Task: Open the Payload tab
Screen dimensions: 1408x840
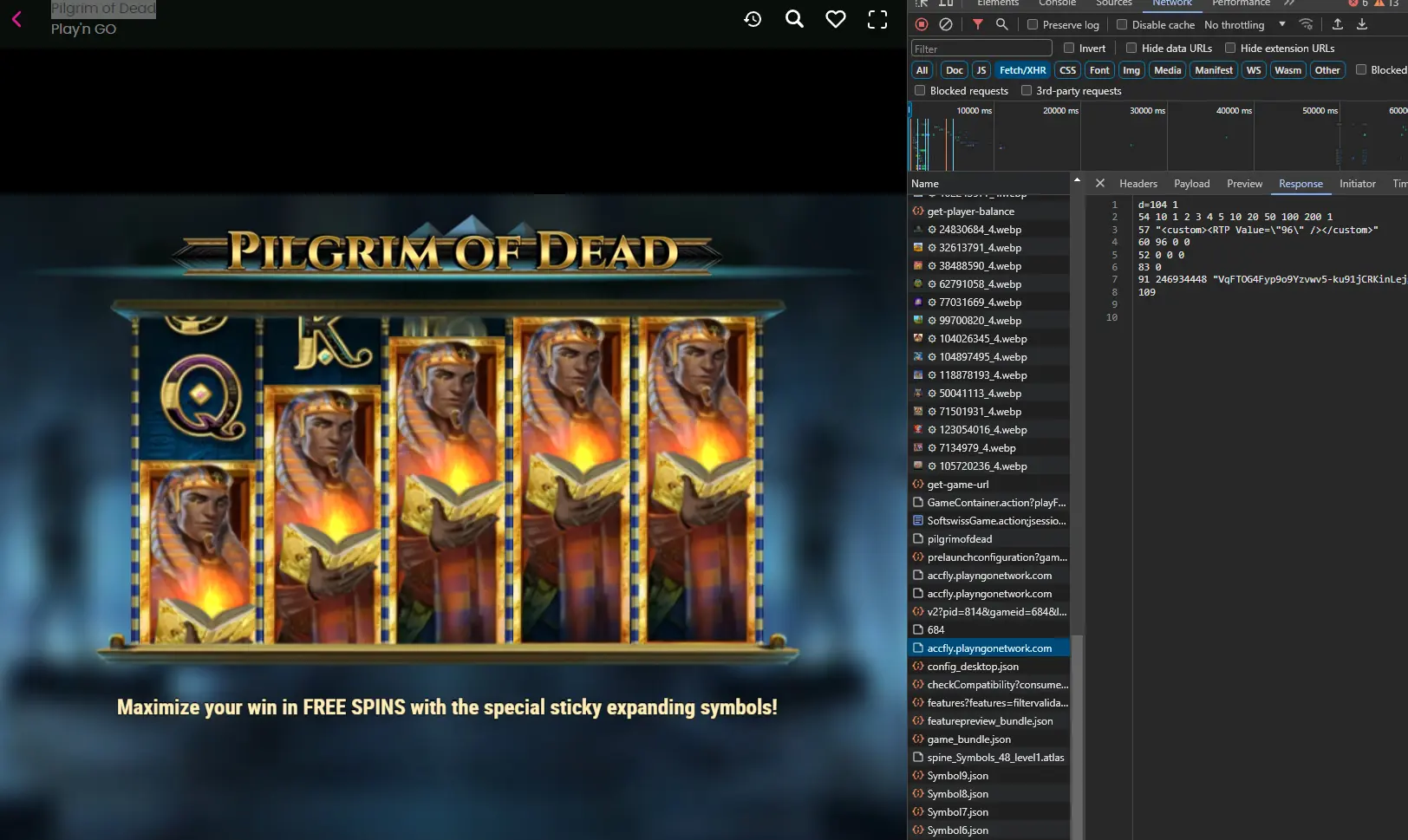Action: pos(1192,184)
